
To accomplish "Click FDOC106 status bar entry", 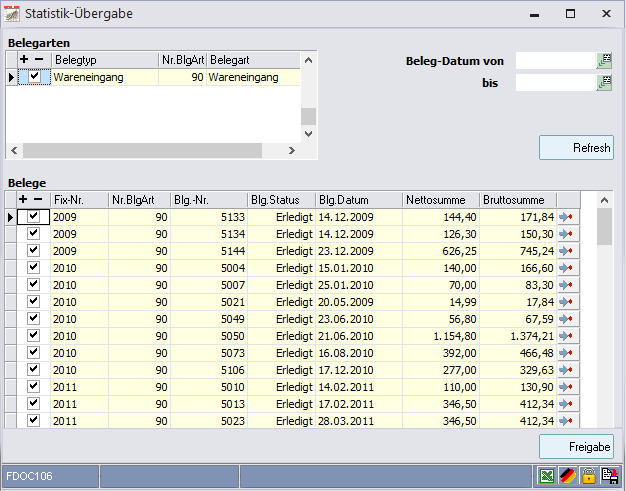I will [50, 476].
